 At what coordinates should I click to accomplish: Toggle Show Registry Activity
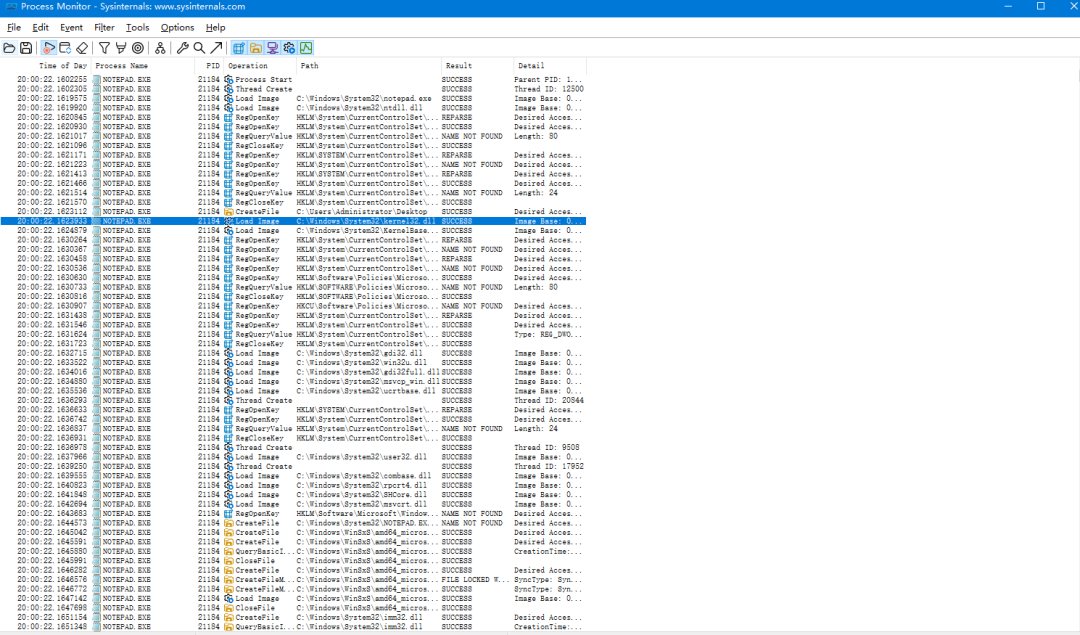238,48
